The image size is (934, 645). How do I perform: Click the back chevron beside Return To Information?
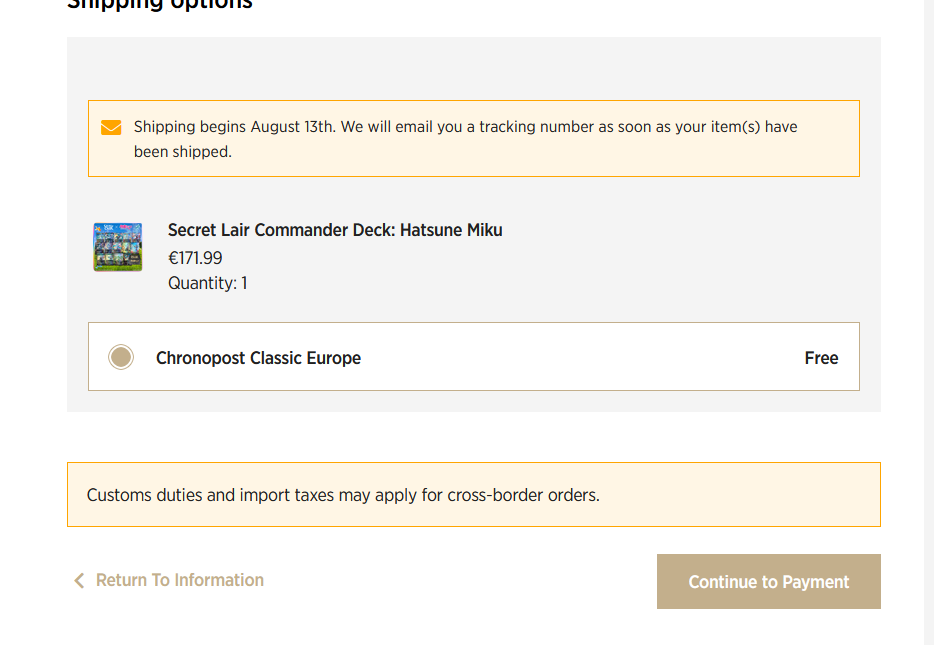point(79,581)
